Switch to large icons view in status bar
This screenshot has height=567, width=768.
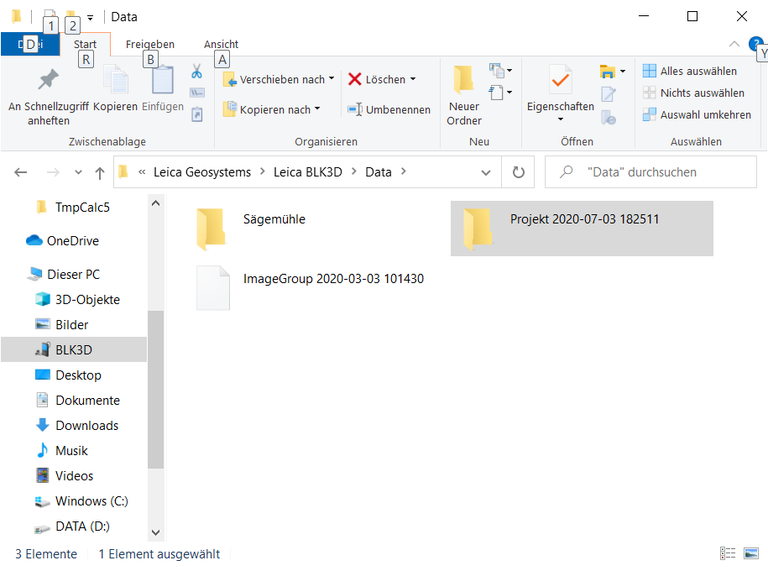pyautogui.click(x=749, y=553)
